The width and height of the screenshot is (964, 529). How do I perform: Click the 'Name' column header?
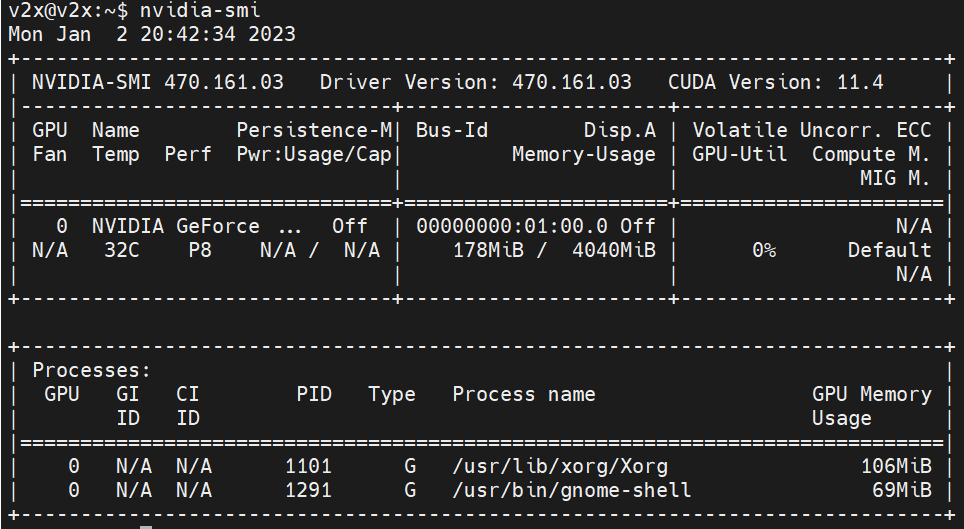click(116, 130)
